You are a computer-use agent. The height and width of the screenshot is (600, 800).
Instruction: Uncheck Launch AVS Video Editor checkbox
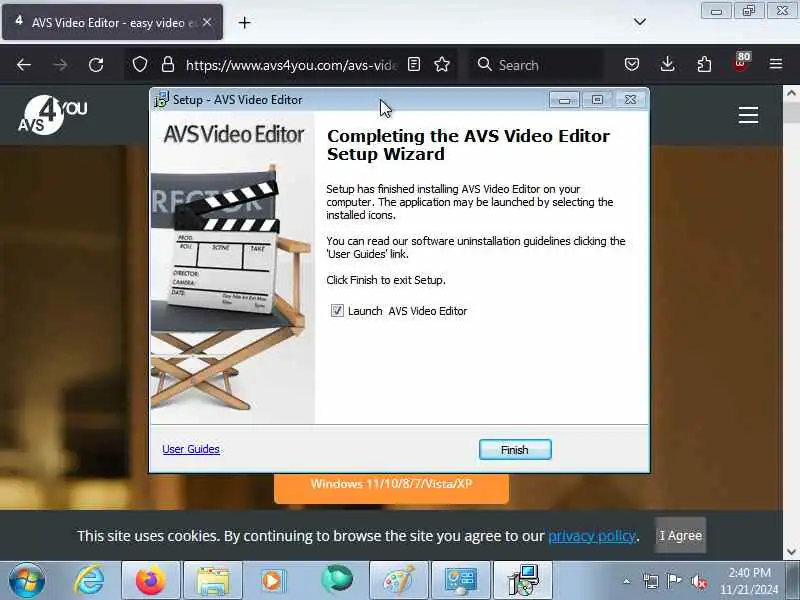337,311
